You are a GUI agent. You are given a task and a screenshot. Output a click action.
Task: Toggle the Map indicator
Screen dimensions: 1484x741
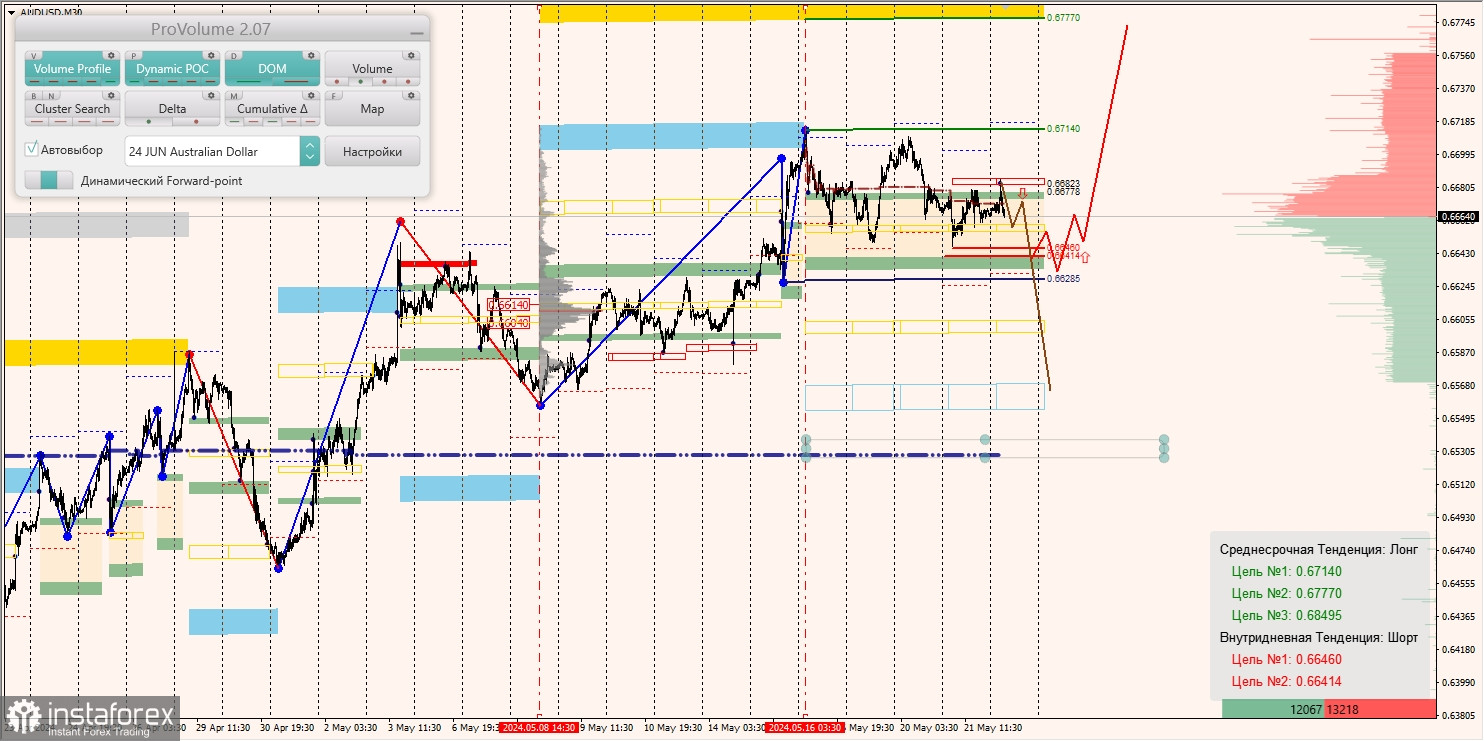tap(372, 108)
